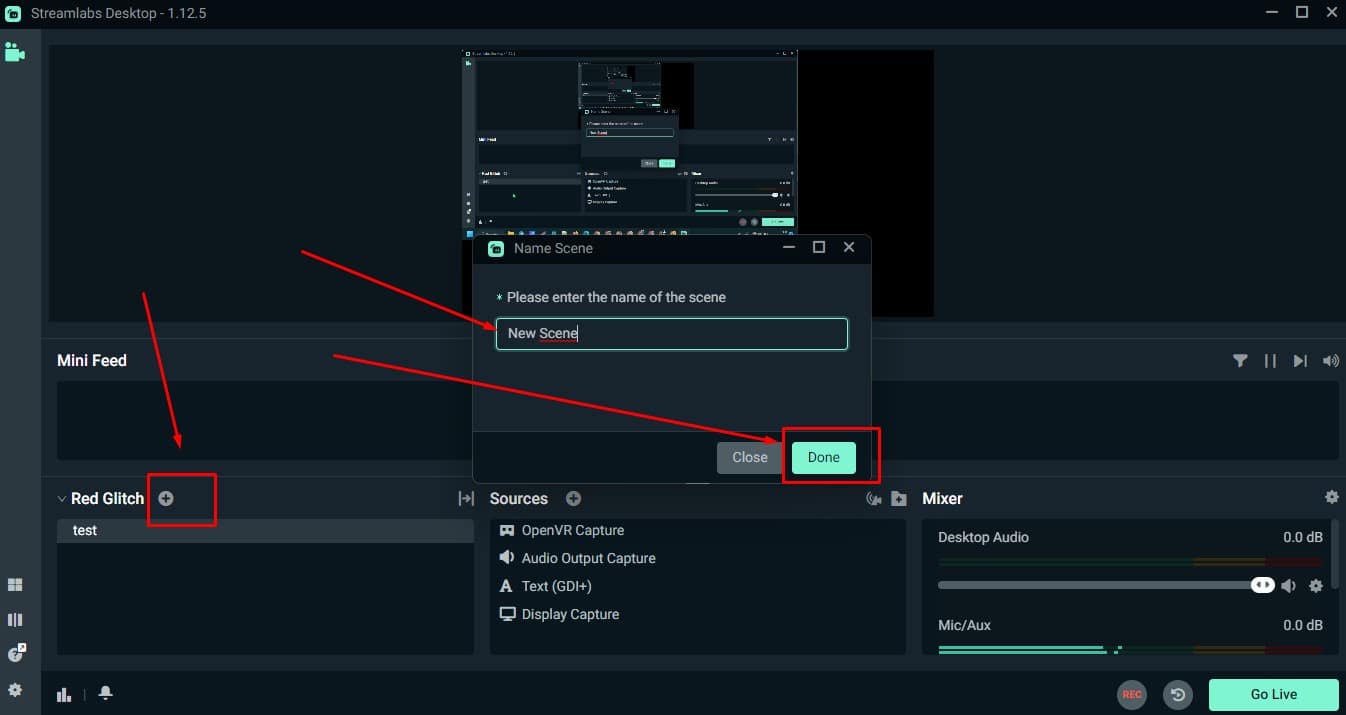The height and width of the screenshot is (715, 1346).
Task: Click the Audio Output Capture speaker icon
Action: point(507,558)
